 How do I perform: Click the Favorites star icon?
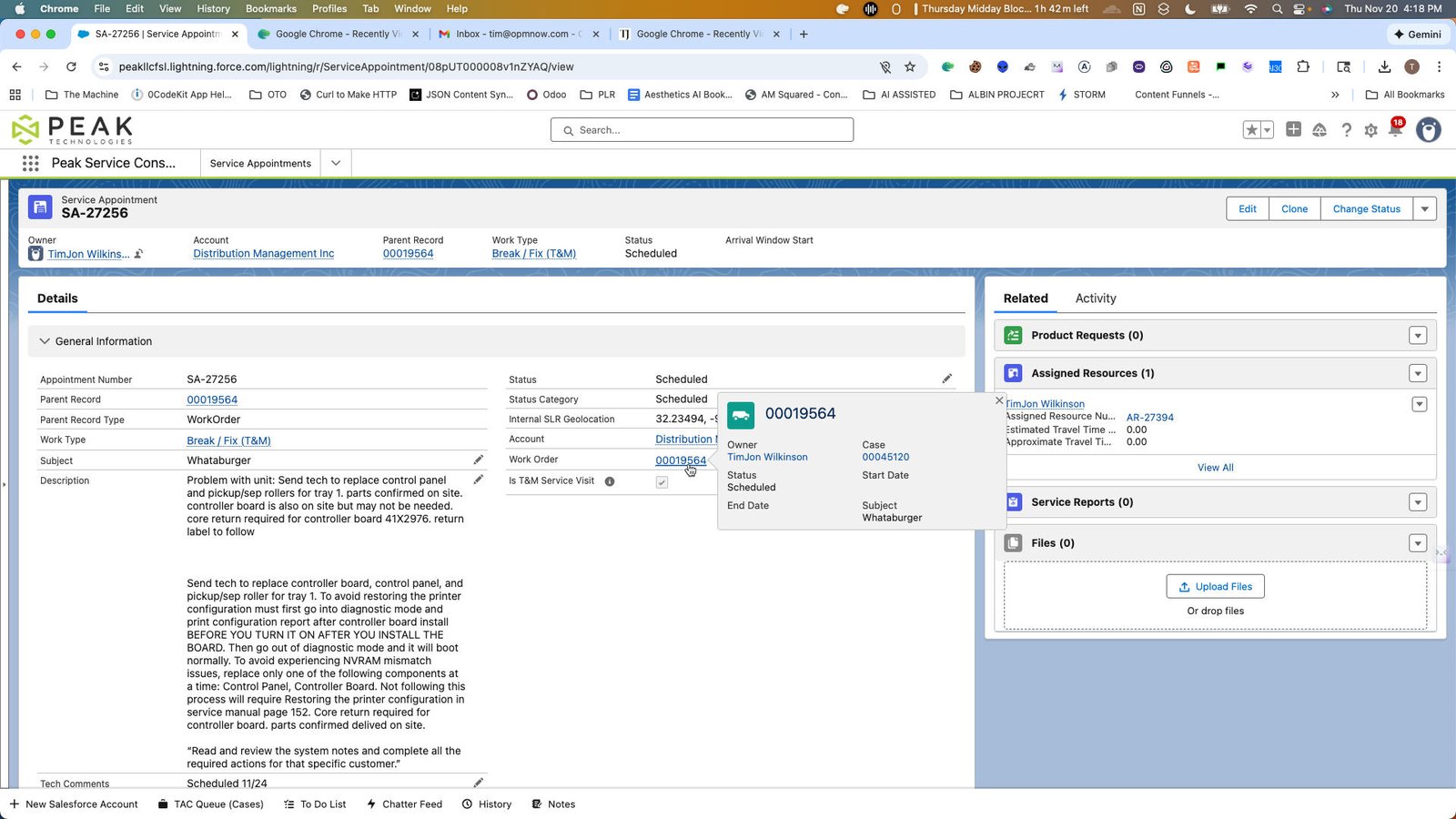[1252, 130]
